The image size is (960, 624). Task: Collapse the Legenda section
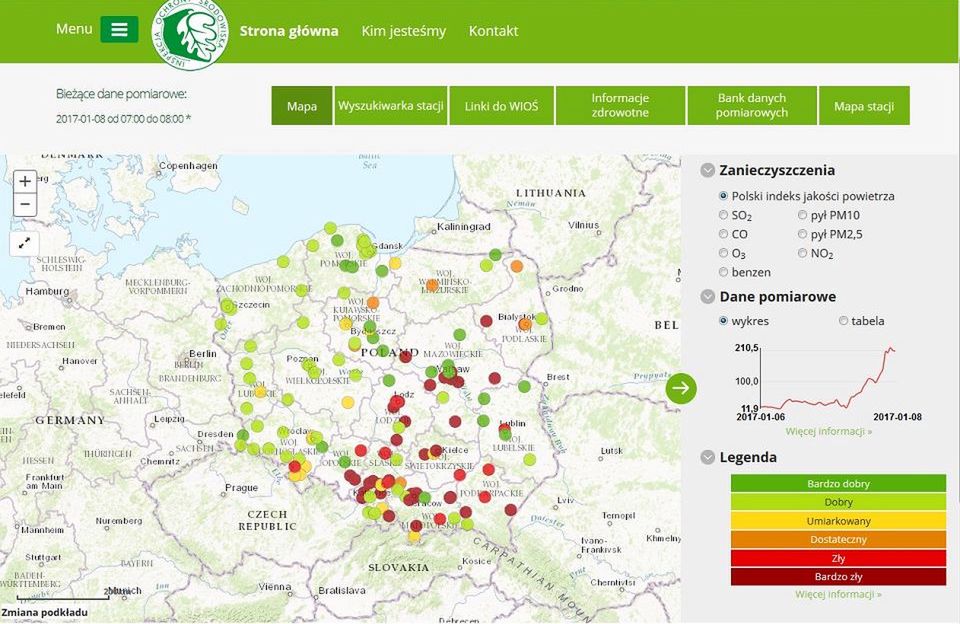(708, 458)
